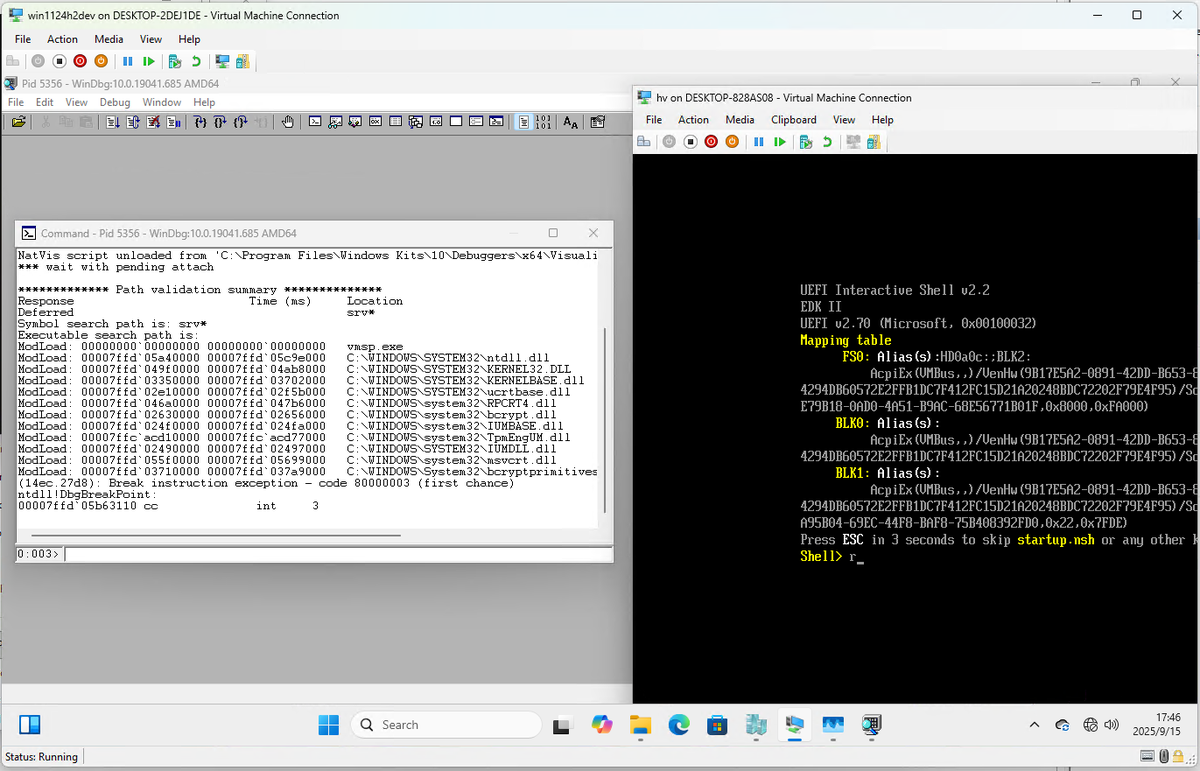
Task: Click the WinDbg insert breakpoint hand icon
Action: pyautogui.click(x=287, y=122)
